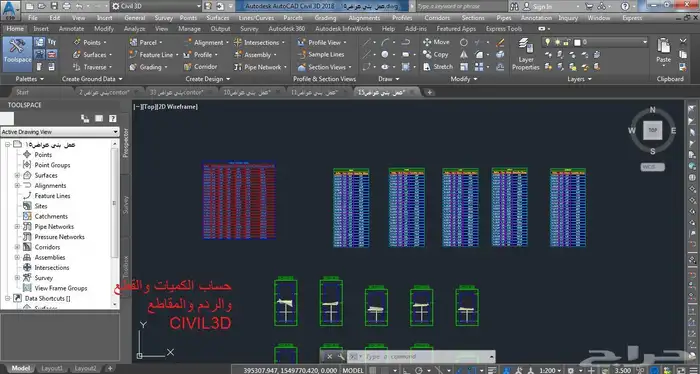Click the viewport control Top label
Viewport: 700px width, 374px height.
[149, 107]
